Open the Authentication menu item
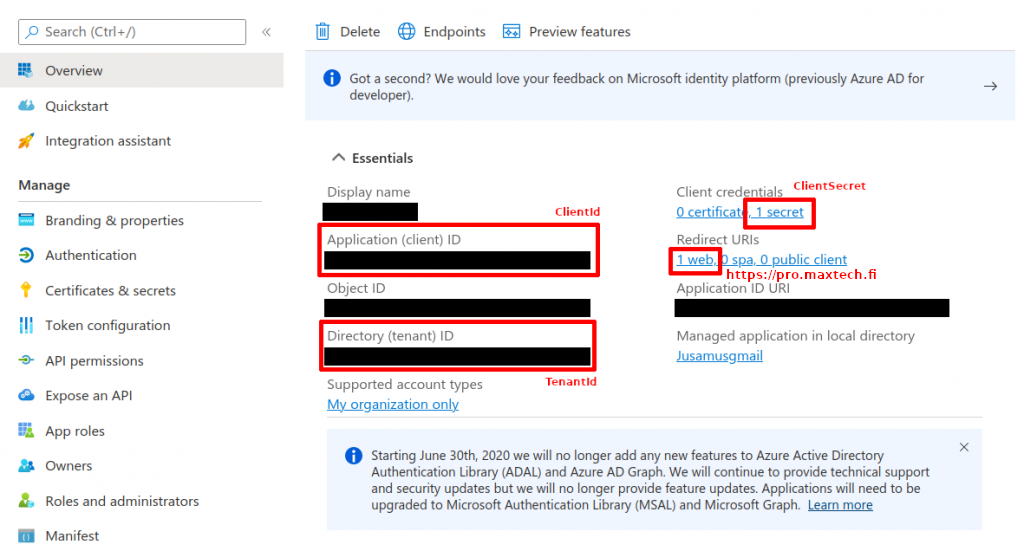This screenshot has width=1024, height=551. (90, 255)
